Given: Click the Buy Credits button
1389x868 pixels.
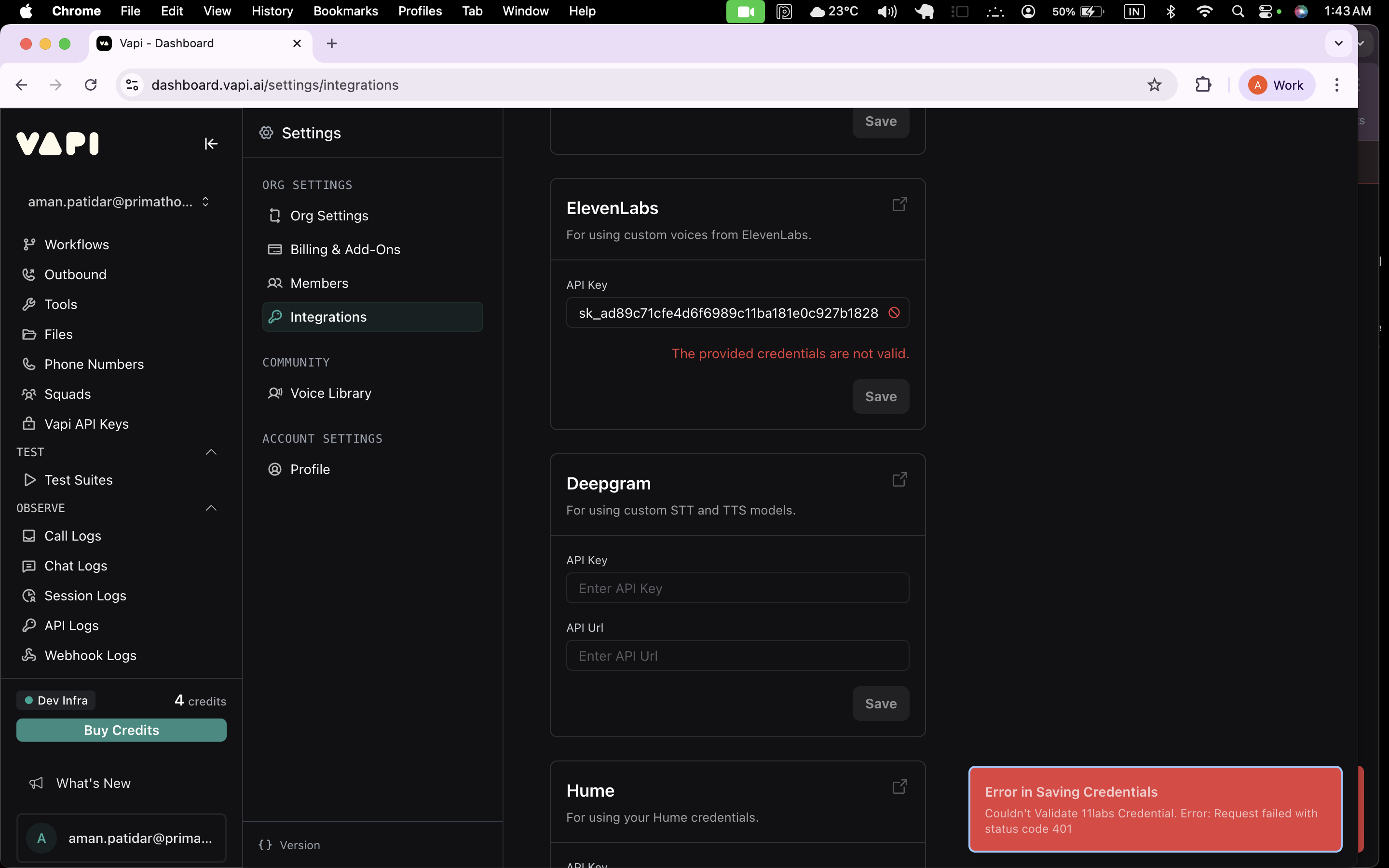Looking at the screenshot, I should [x=121, y=730].
